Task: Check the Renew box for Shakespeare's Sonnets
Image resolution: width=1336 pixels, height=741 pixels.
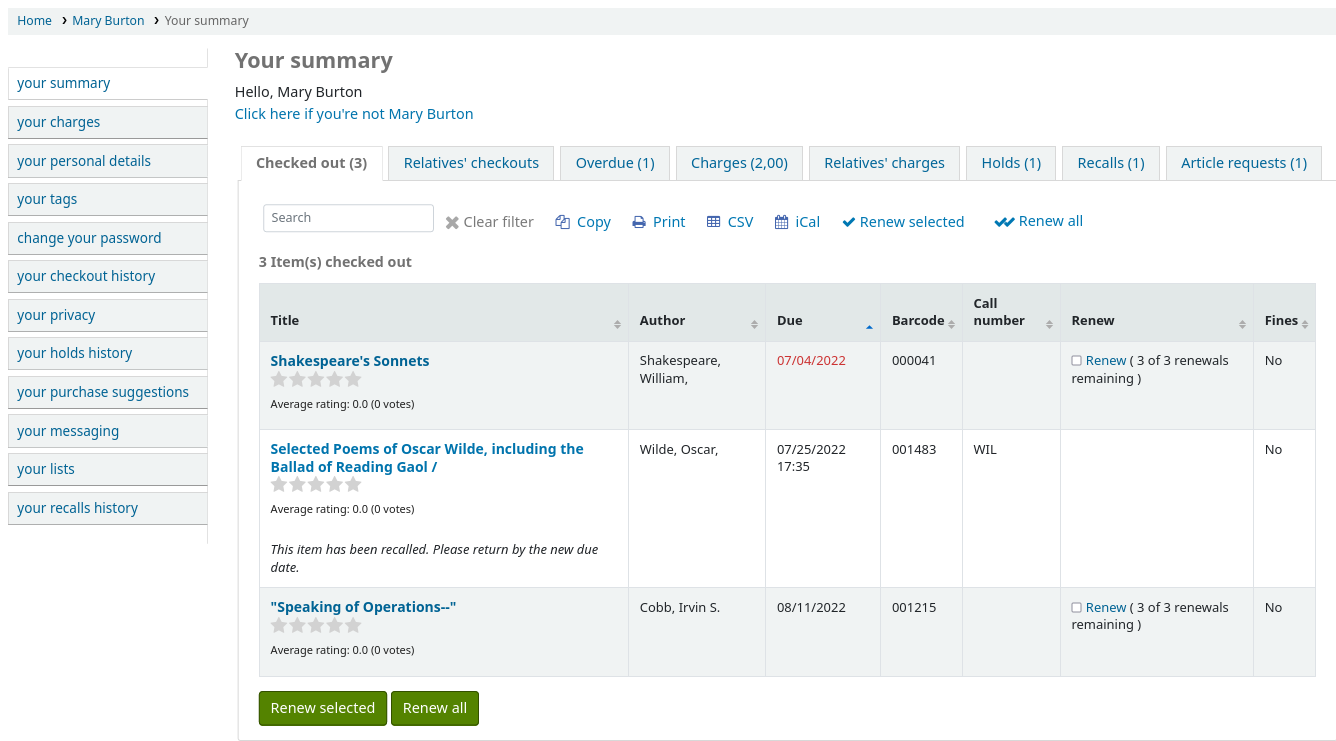Action: (x=1076, y=359)
